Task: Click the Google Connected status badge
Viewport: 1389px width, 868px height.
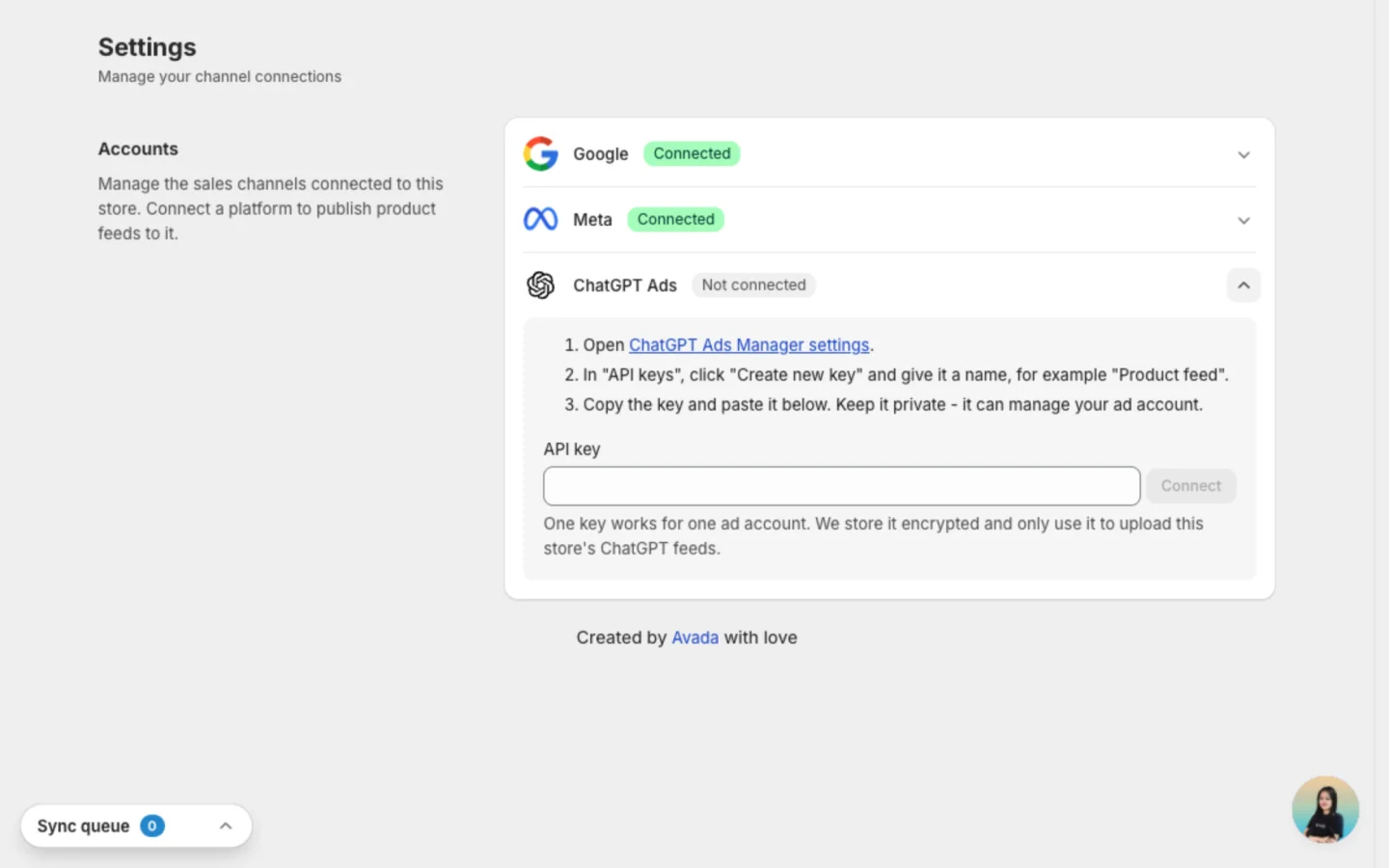Action: (x=692, y=153)
